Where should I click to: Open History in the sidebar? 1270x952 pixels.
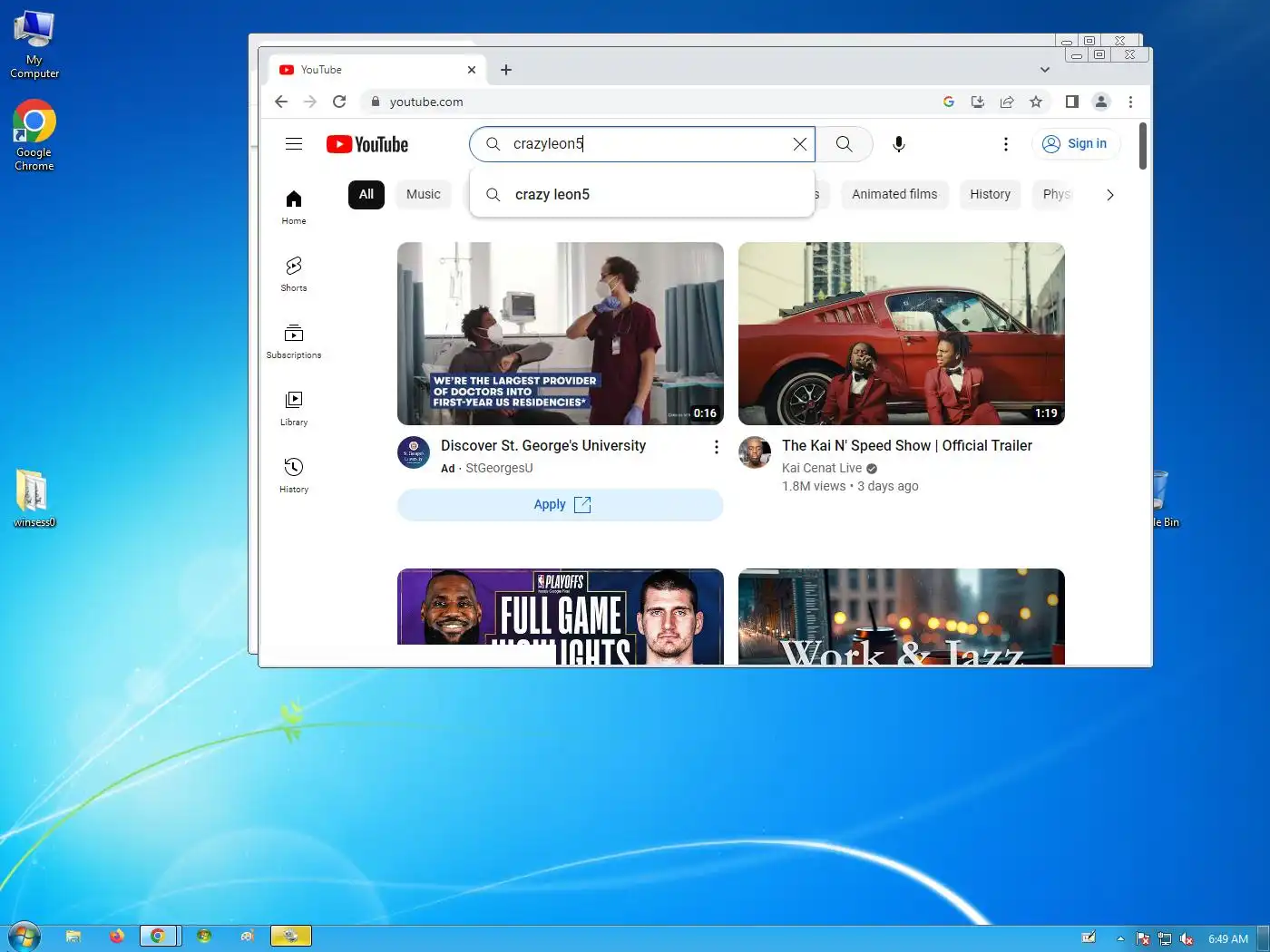294,475
